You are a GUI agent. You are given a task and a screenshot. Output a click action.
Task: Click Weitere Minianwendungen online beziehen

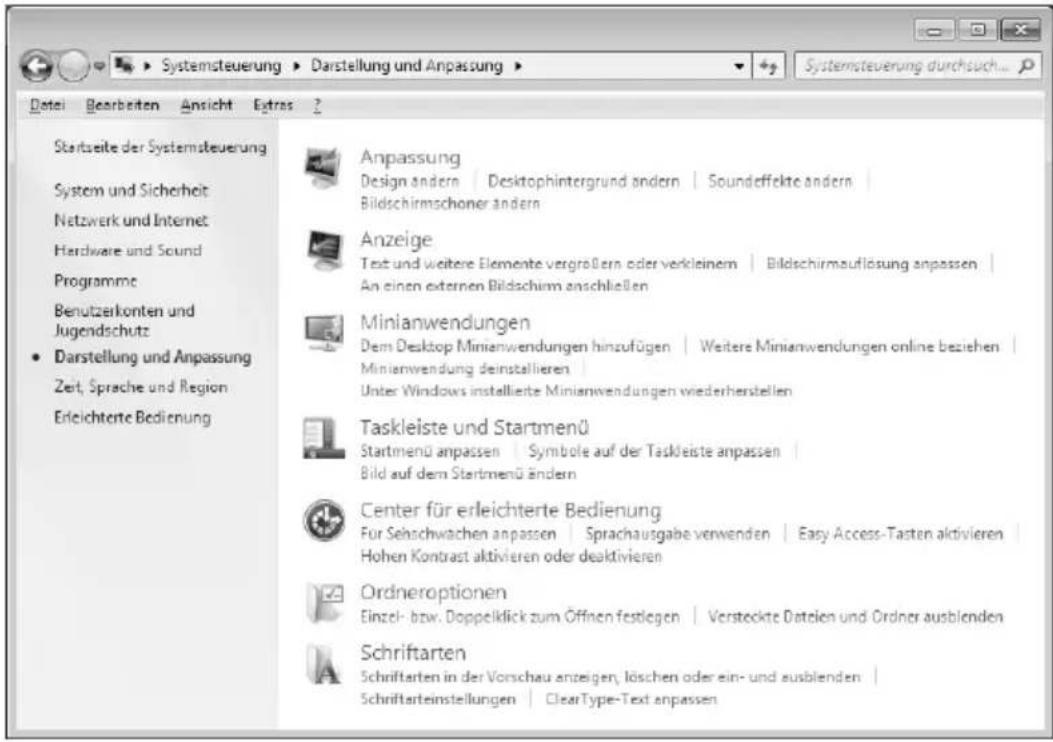tap(850, 346)
